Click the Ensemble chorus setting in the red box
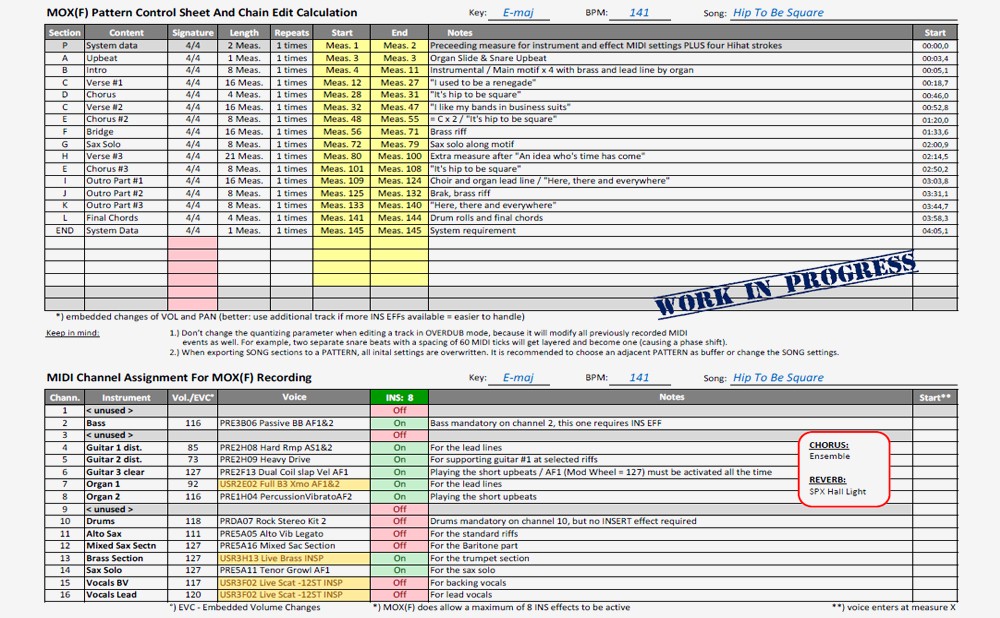The image size is (1000, 618). point(829,456)
